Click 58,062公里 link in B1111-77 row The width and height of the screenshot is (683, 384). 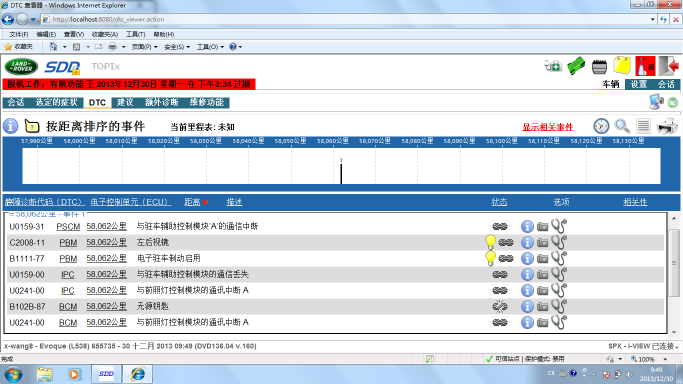point(106,258)
